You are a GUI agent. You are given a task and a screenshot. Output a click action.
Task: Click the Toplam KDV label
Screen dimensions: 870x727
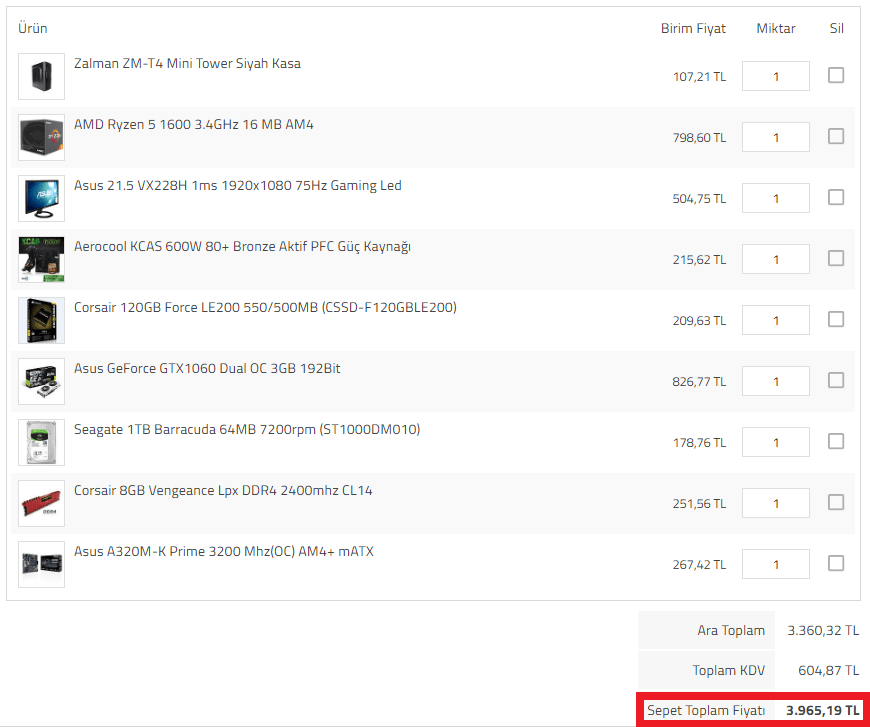[x=729, y=671]
